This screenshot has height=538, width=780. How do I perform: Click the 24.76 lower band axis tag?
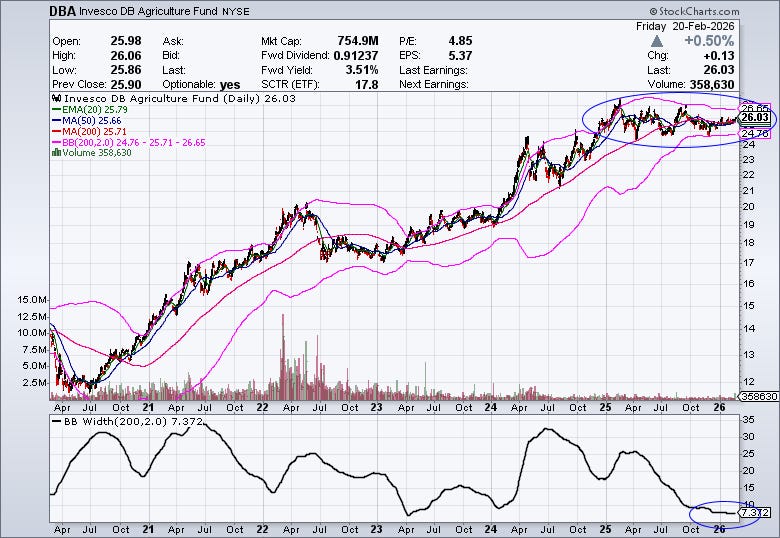click(755, 133)
